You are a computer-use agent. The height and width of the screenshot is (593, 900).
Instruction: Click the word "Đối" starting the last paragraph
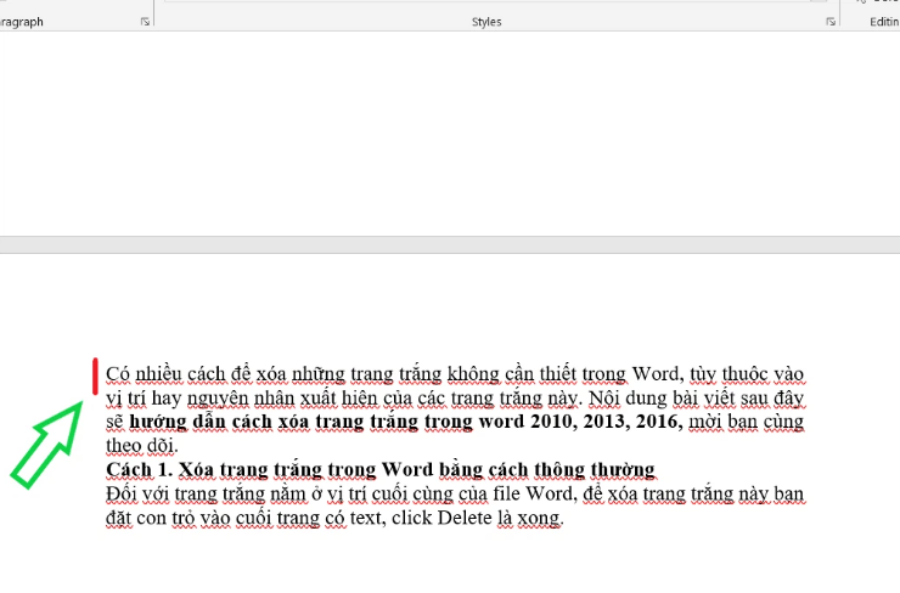coord(122,494)
